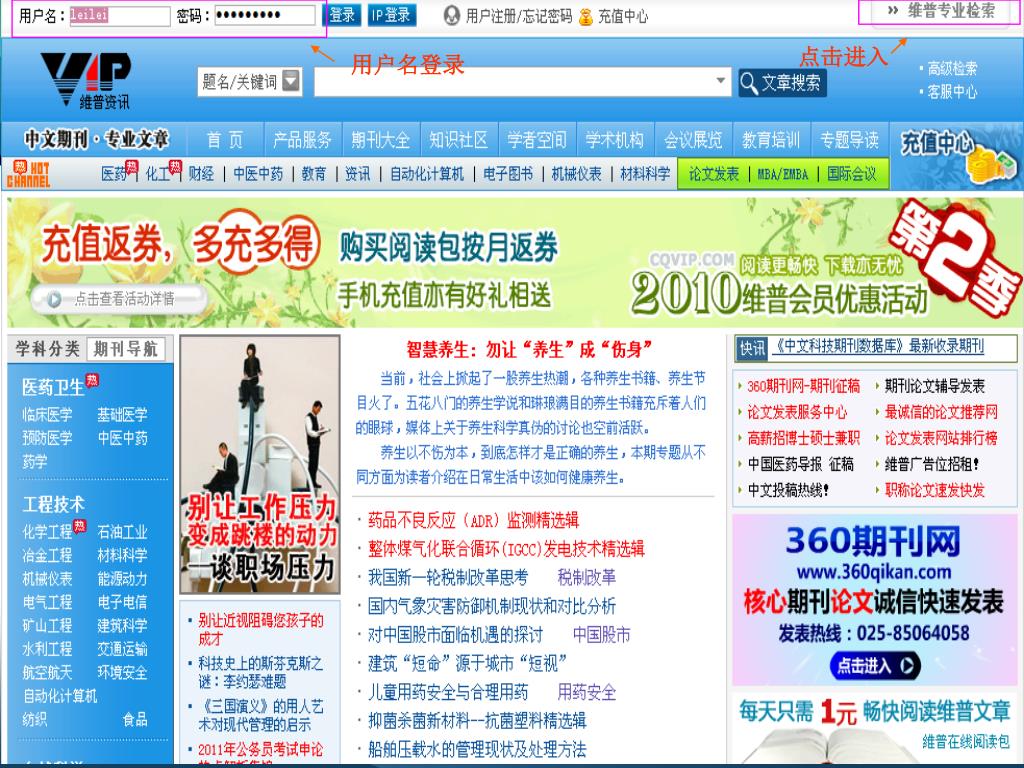Open 航空航天 subject category
1024x768 pixels.
click(x=47, y=673)
